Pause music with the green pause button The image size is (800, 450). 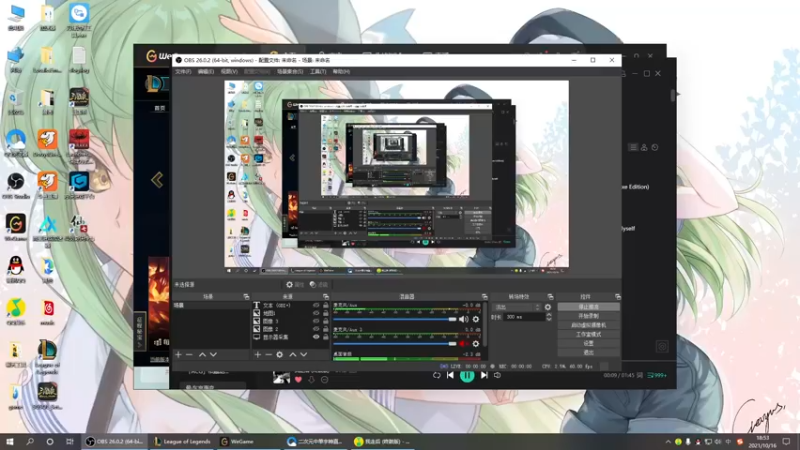pyautogui.click(x=467, y=376)
